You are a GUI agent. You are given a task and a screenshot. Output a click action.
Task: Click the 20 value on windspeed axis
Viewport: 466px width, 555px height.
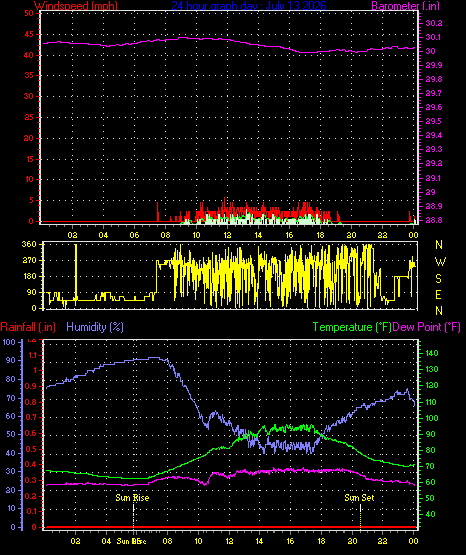click(x=29, y=138)
